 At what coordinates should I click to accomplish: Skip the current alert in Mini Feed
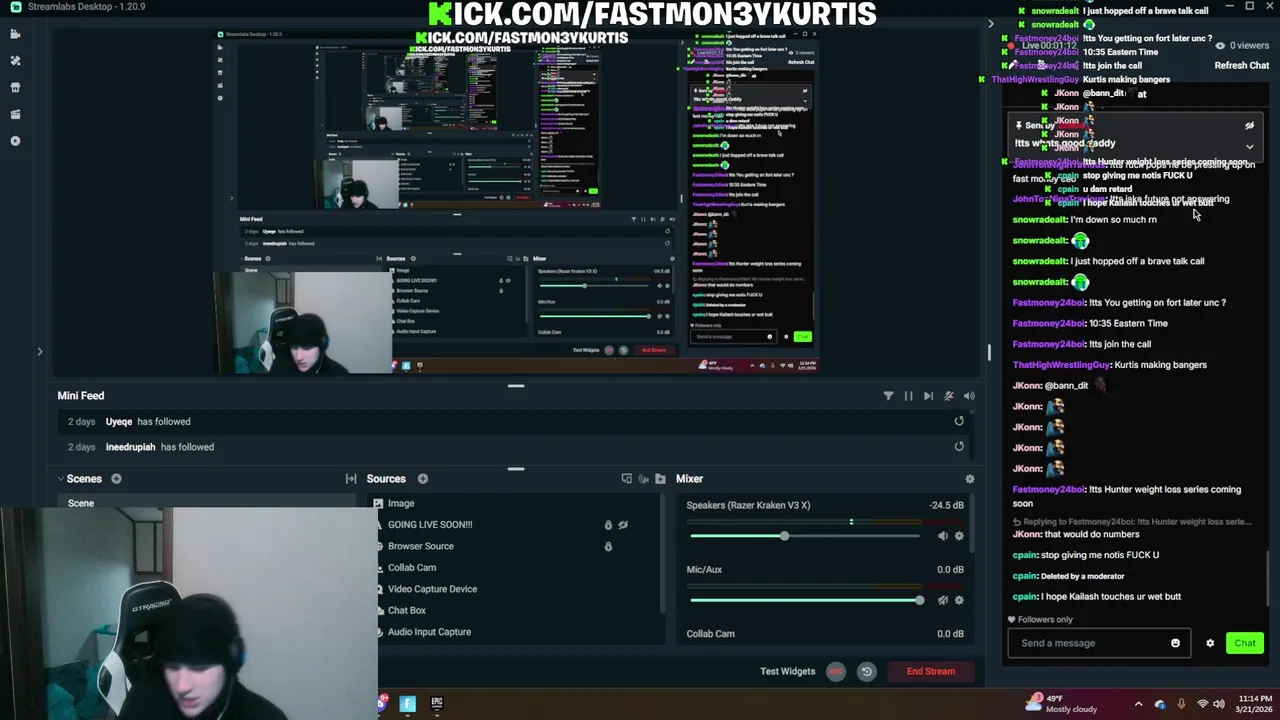(x=928, y=396)
